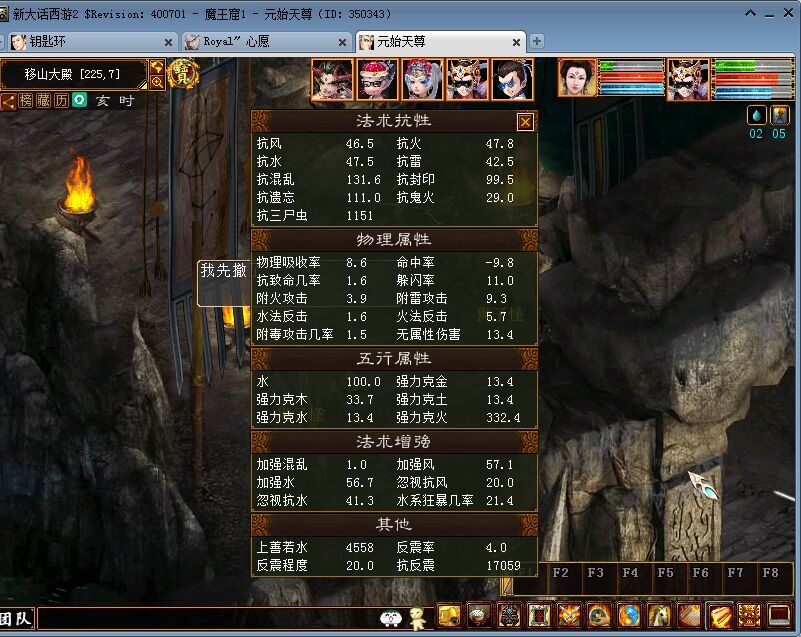Click the crossed swords attack icon

[x=569, y=616]
